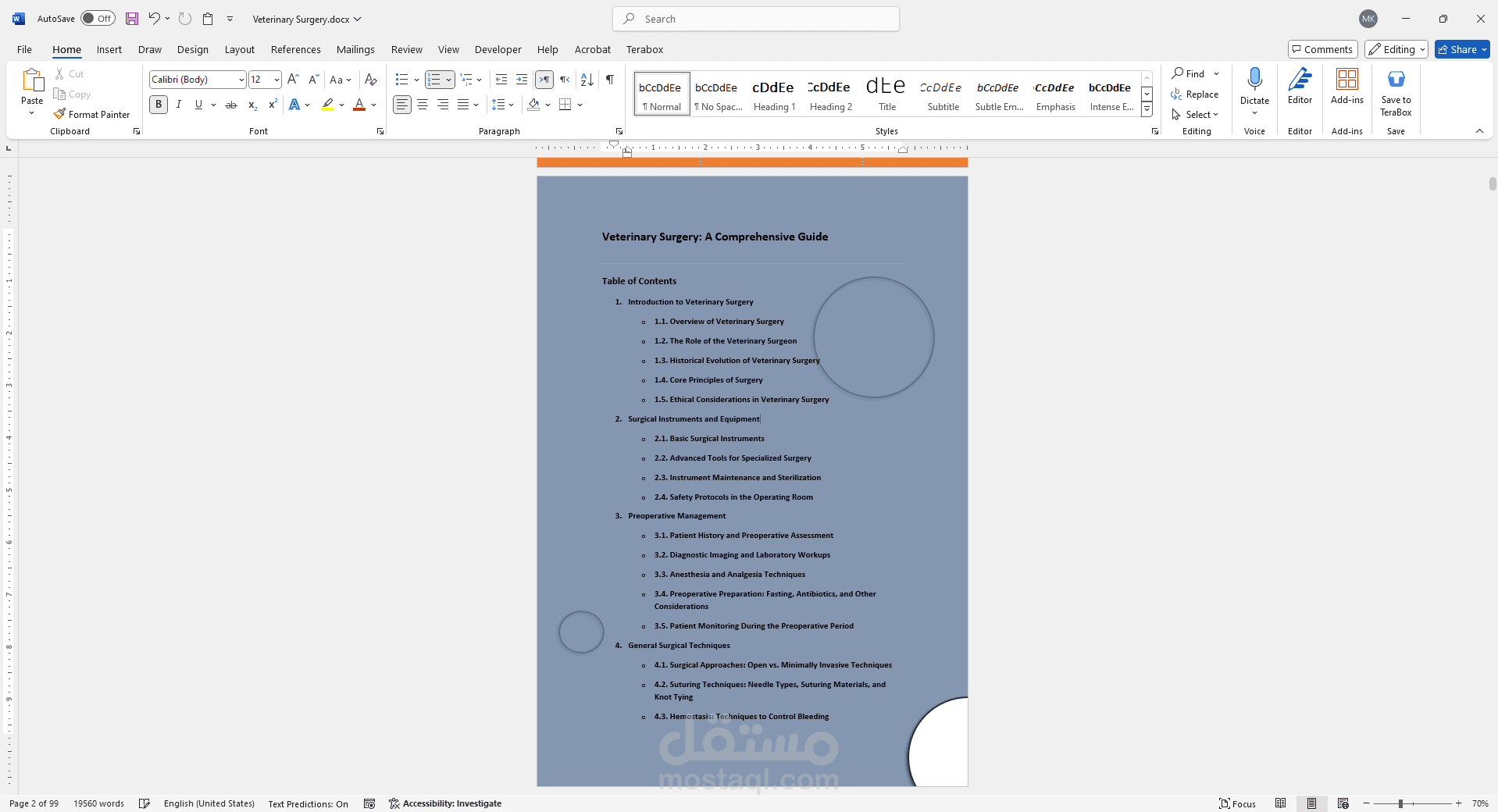The height and width of the screenshot is (812, 1498).
Task: Open the Review tab
Action: click(x=407, y=49)
